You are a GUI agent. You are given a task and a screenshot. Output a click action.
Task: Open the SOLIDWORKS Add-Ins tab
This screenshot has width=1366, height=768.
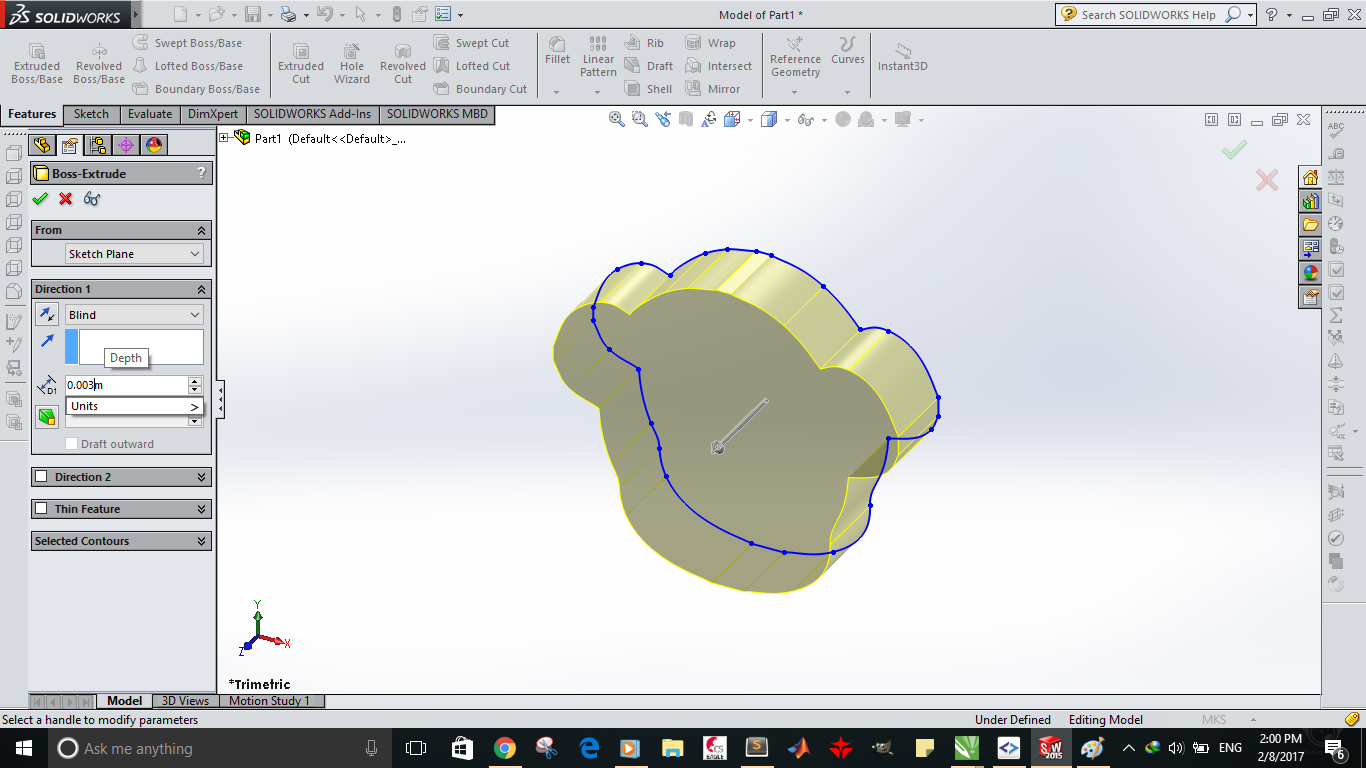coord(312,114)
